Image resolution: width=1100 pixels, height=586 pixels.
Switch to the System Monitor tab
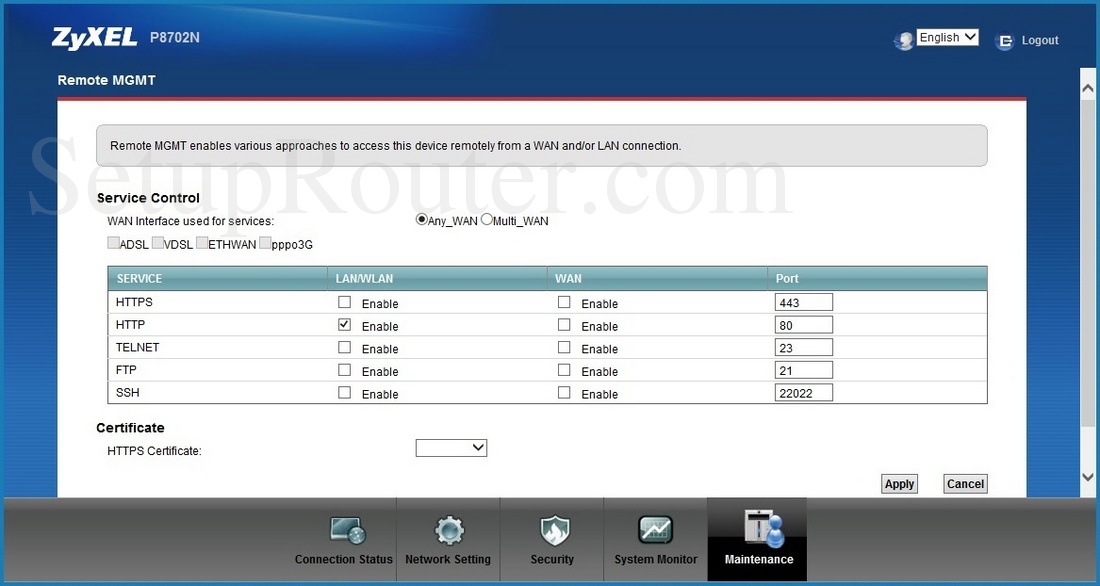655,531
